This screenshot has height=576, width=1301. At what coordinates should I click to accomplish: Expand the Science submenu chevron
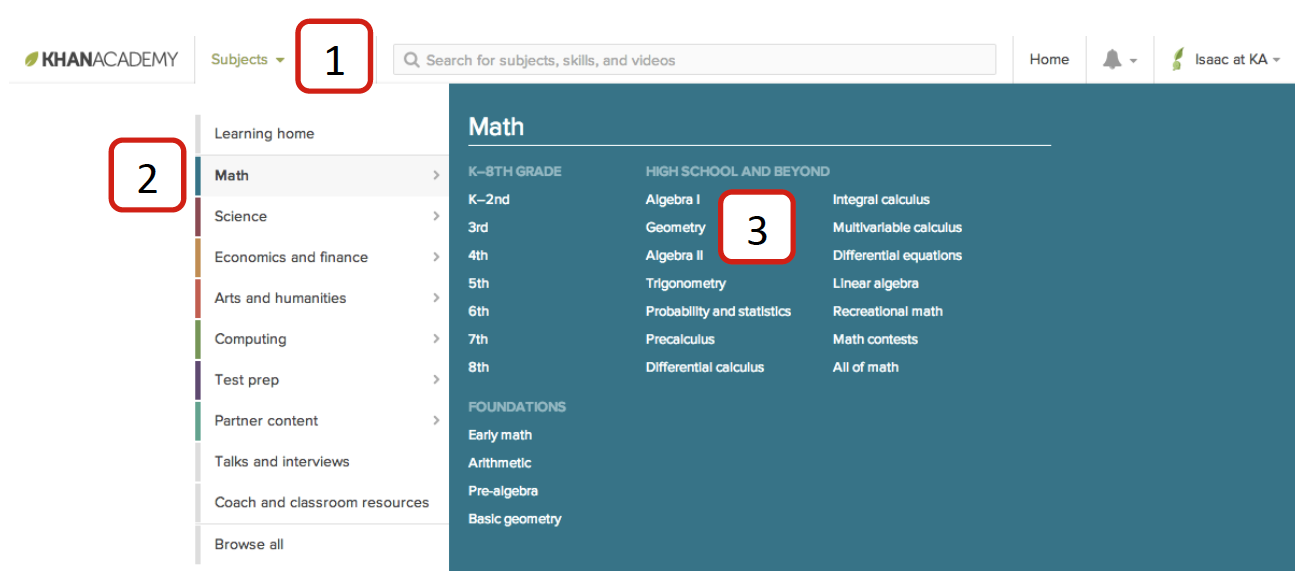(x=436, y=216)
